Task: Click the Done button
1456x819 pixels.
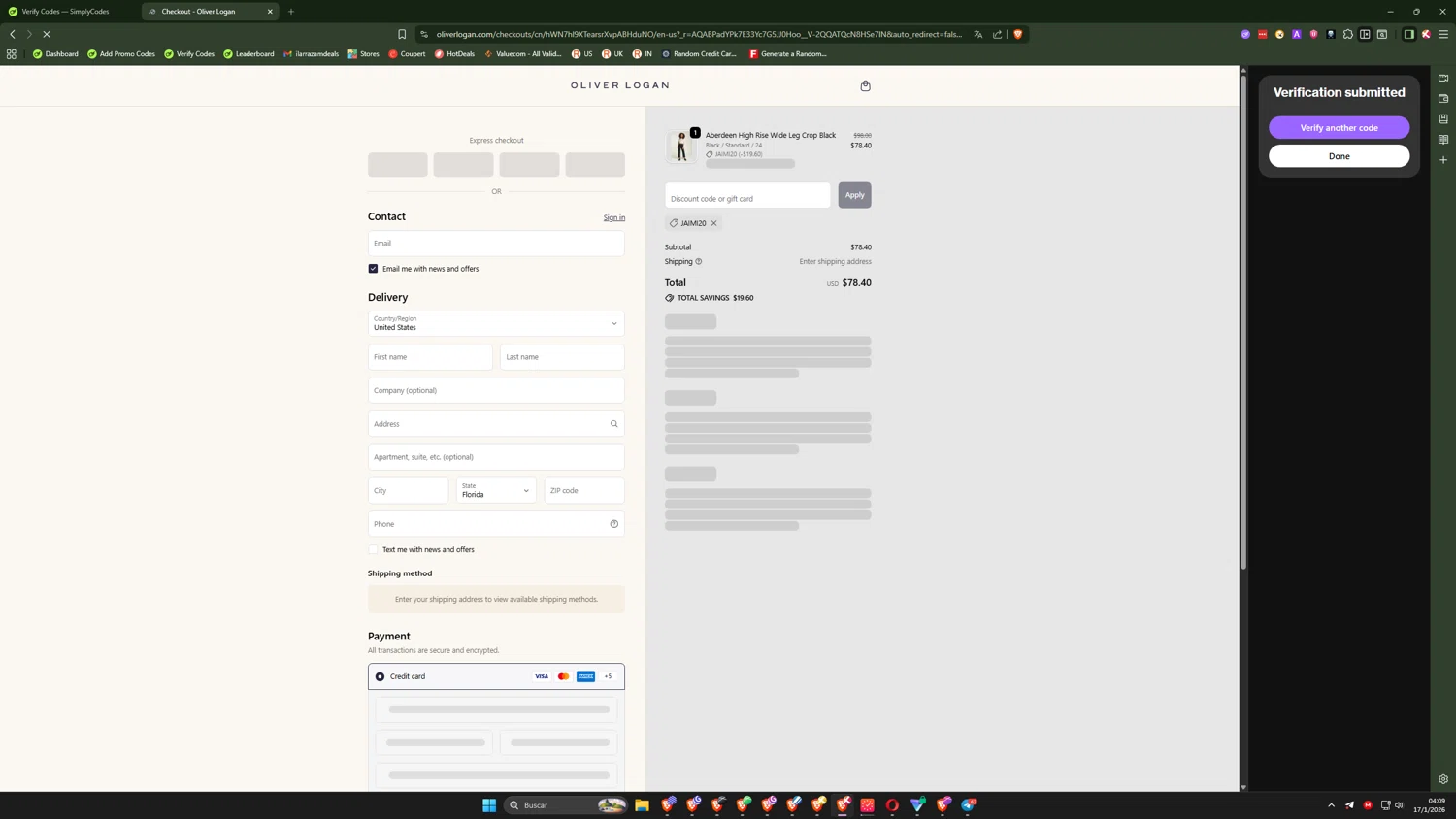Action: click(1339, 156)
